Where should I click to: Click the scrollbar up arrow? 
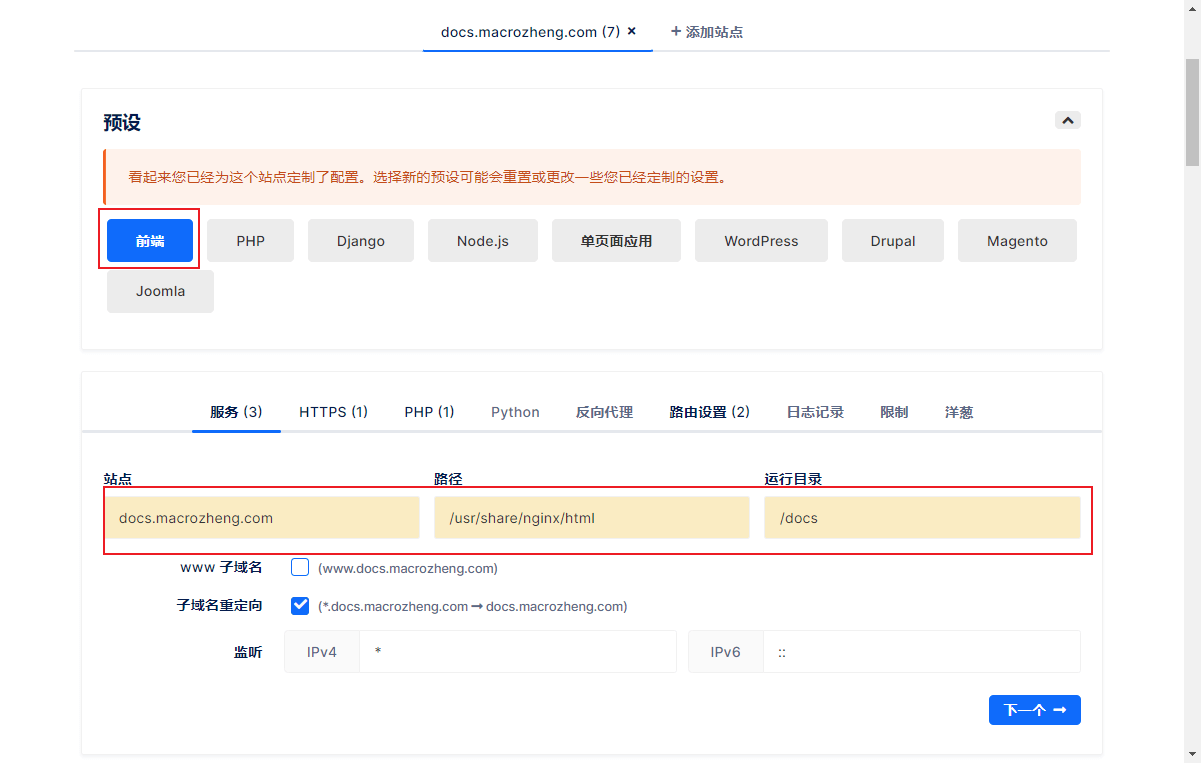click(x=1192, y=8)
